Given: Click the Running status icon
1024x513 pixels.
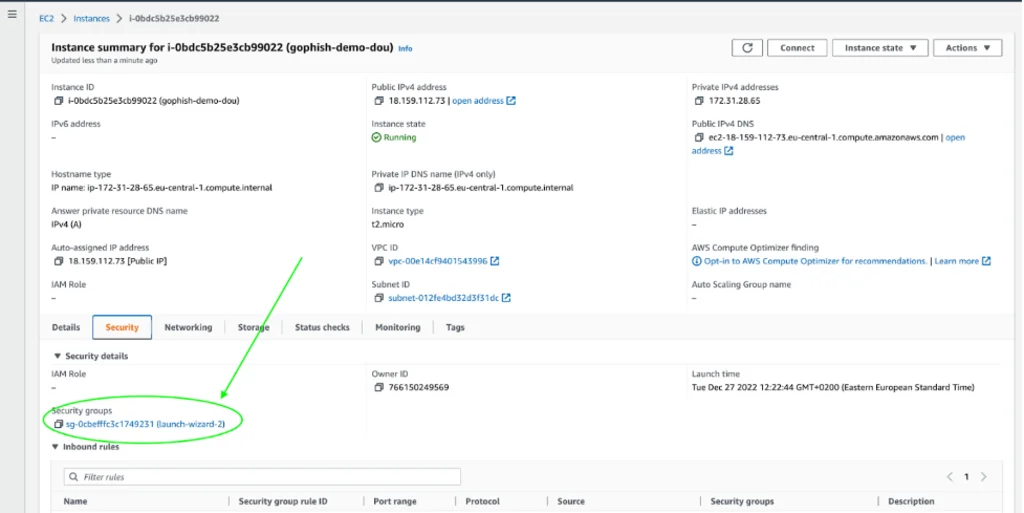Looking at the screenshot, I should tap(376, 138).
